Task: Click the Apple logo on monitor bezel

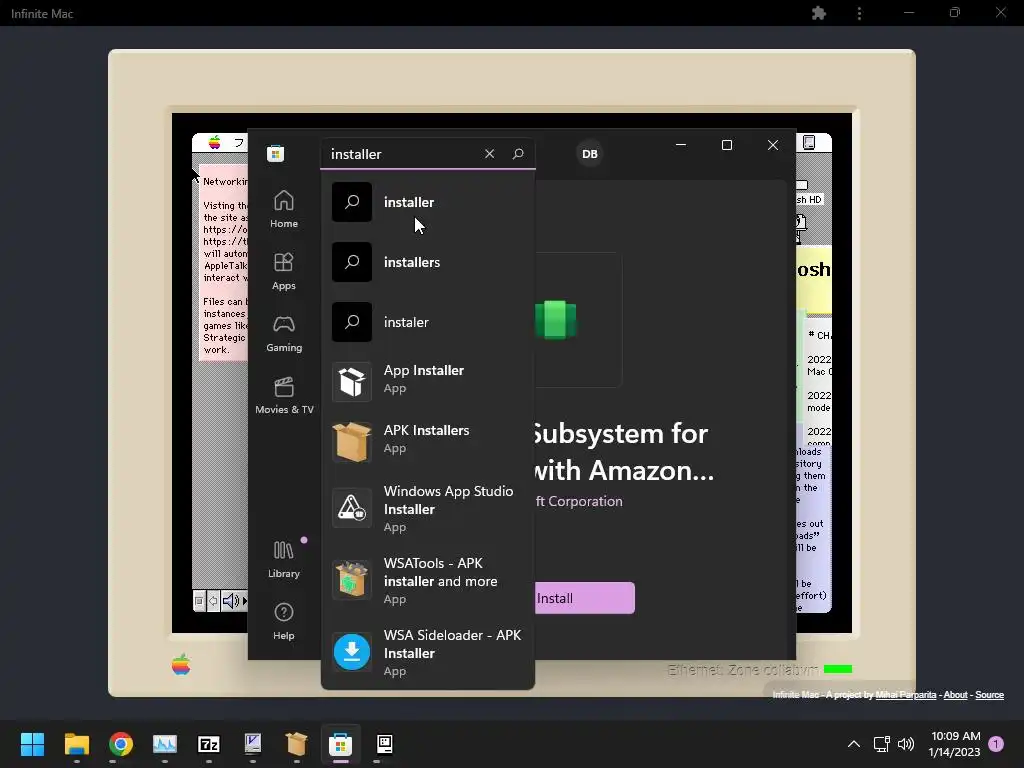Action: 181,665
